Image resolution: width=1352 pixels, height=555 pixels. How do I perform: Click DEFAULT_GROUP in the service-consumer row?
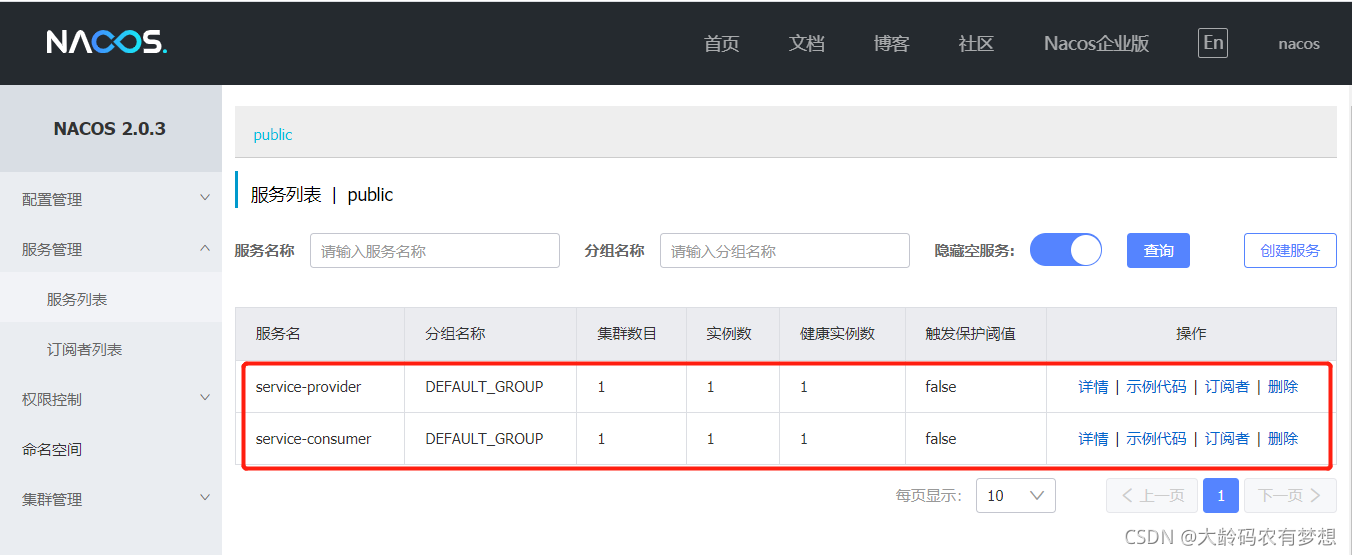(x=484, y=438)
